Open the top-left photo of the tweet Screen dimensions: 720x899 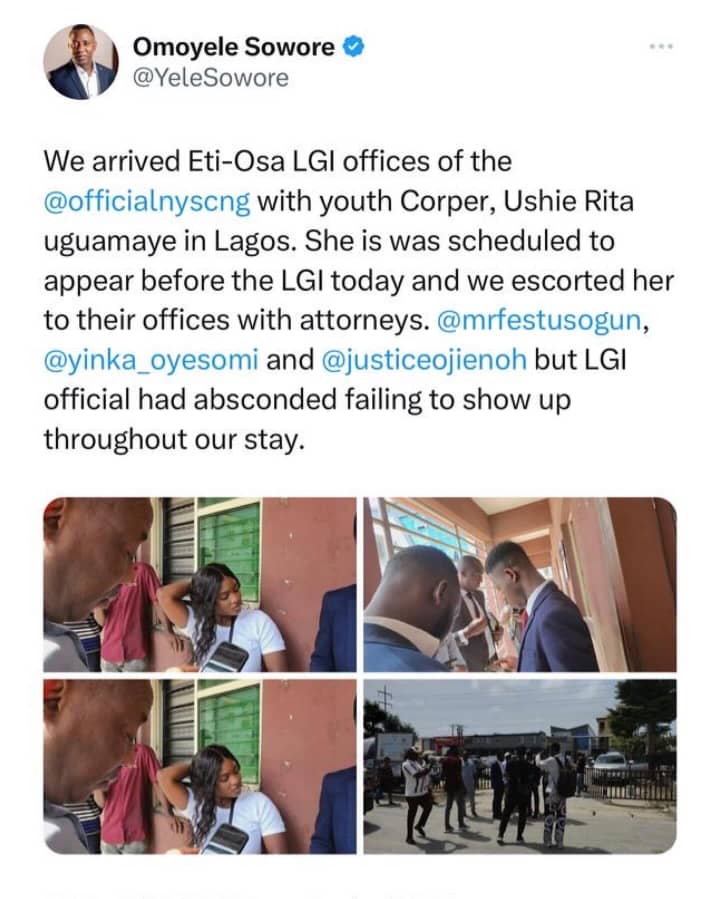point(200,584)
